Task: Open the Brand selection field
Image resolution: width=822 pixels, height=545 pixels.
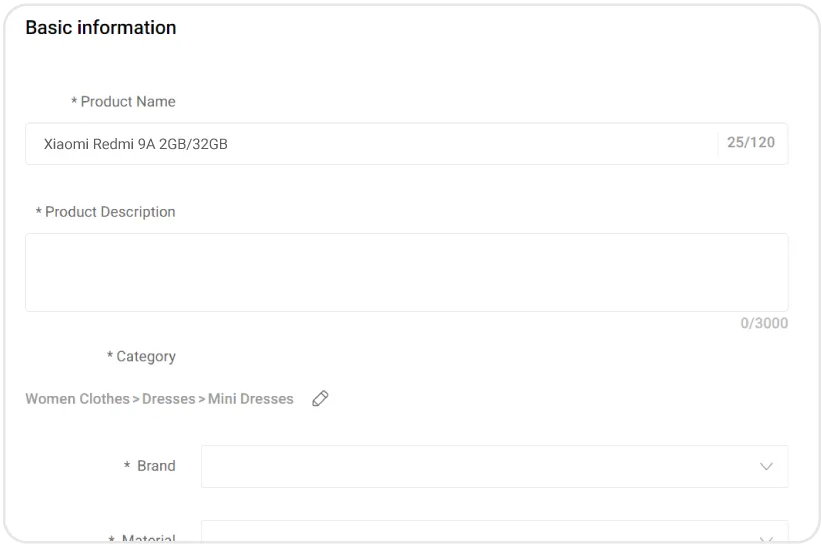Action: pos(480,466)
